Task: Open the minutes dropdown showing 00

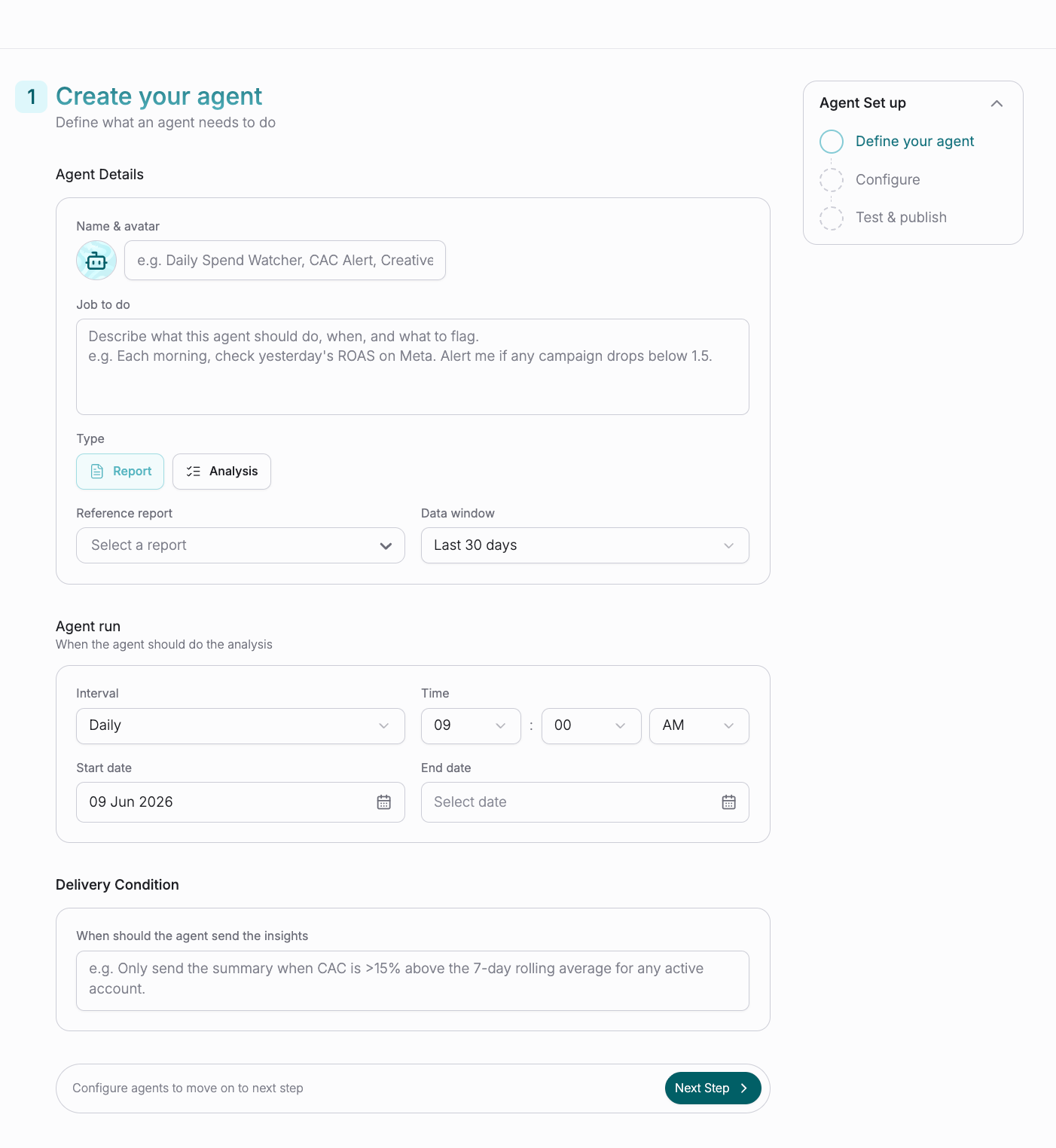Action: pos(591,726)
